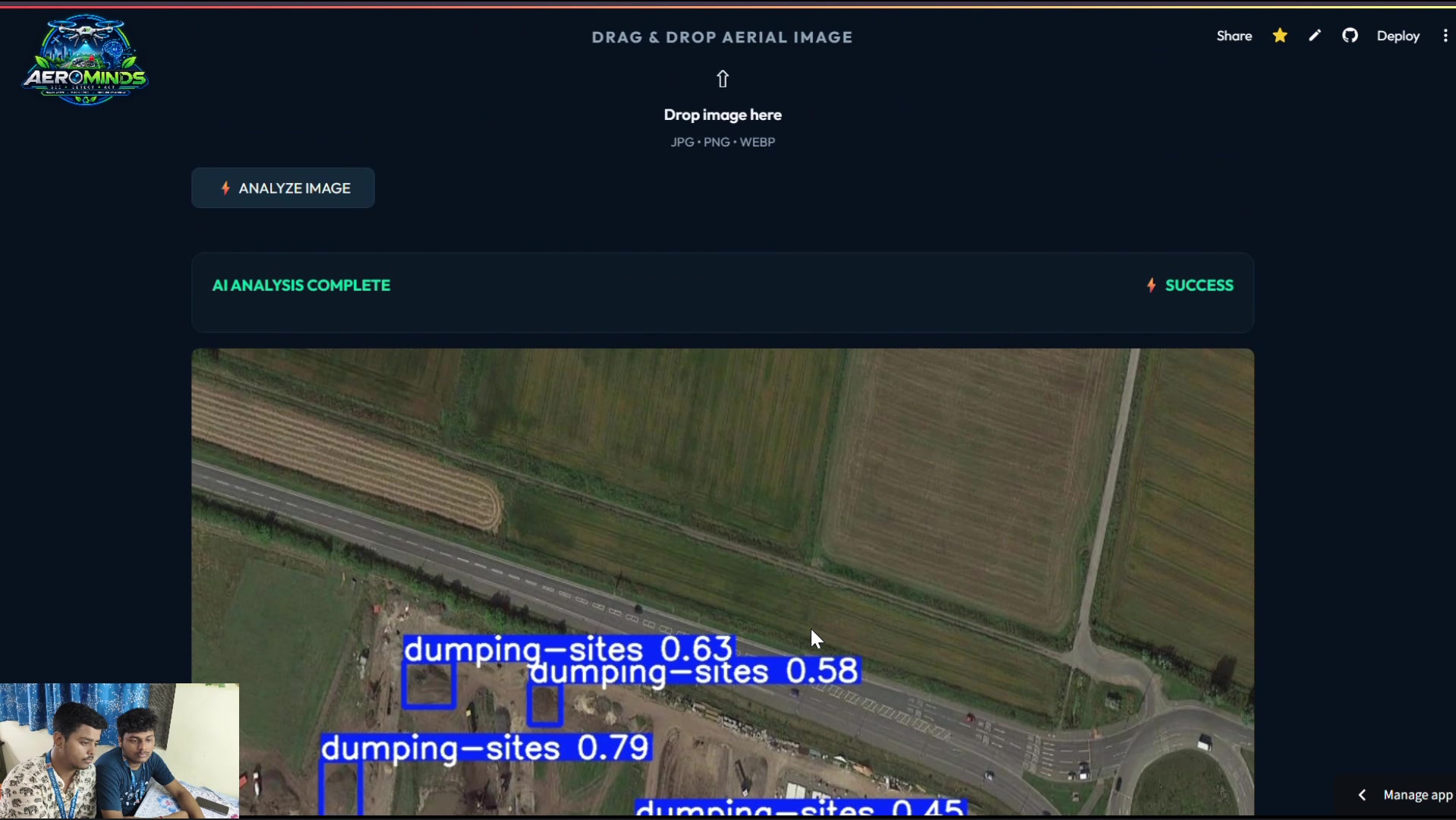Image resolution: width=1456 pixels, height=820 pixels.
Task: Click the Deploy button
Action: tap(1398, 36)
